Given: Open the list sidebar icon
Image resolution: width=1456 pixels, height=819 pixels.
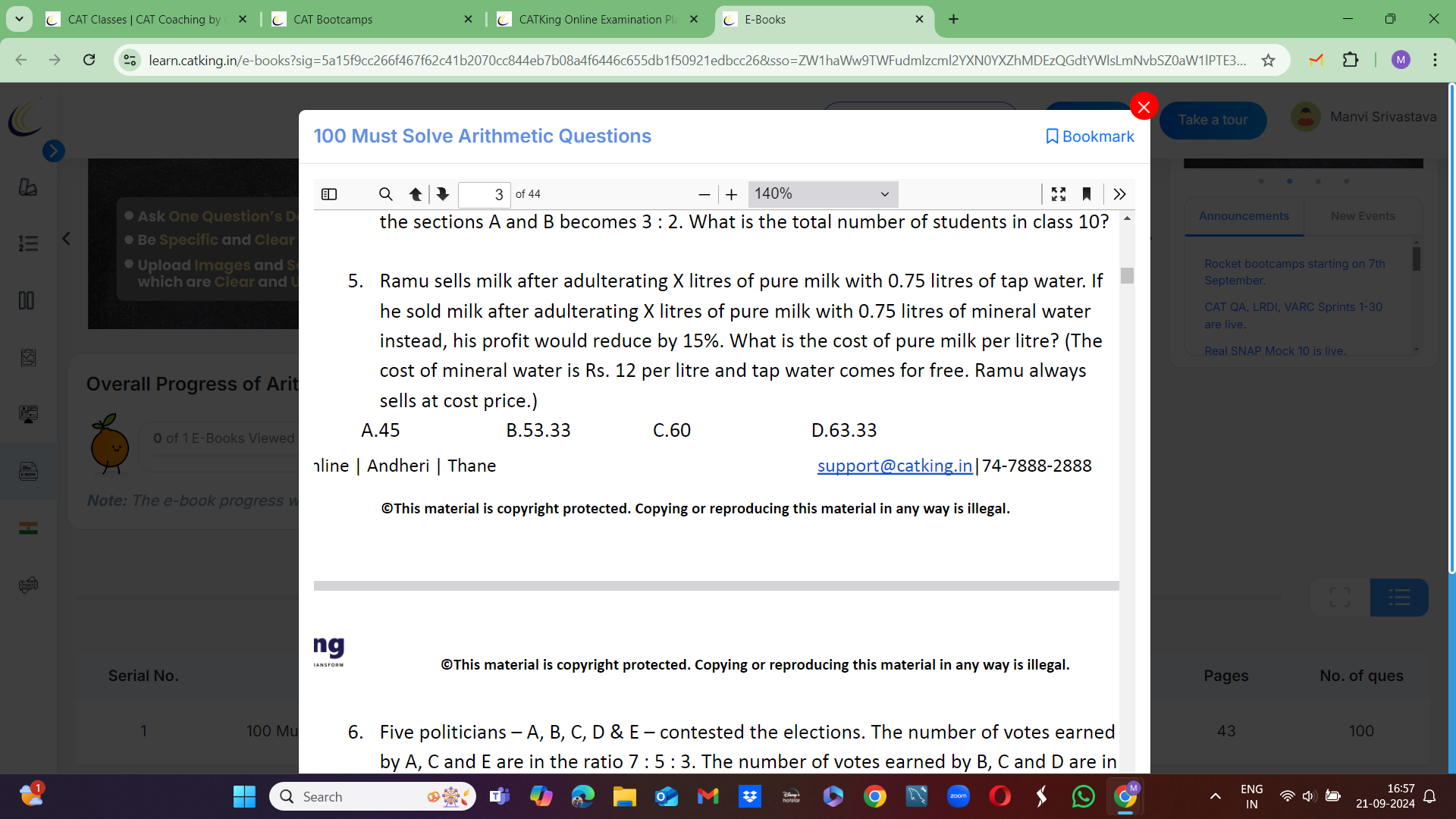Looking at the screenshot, I should point(28,243).
